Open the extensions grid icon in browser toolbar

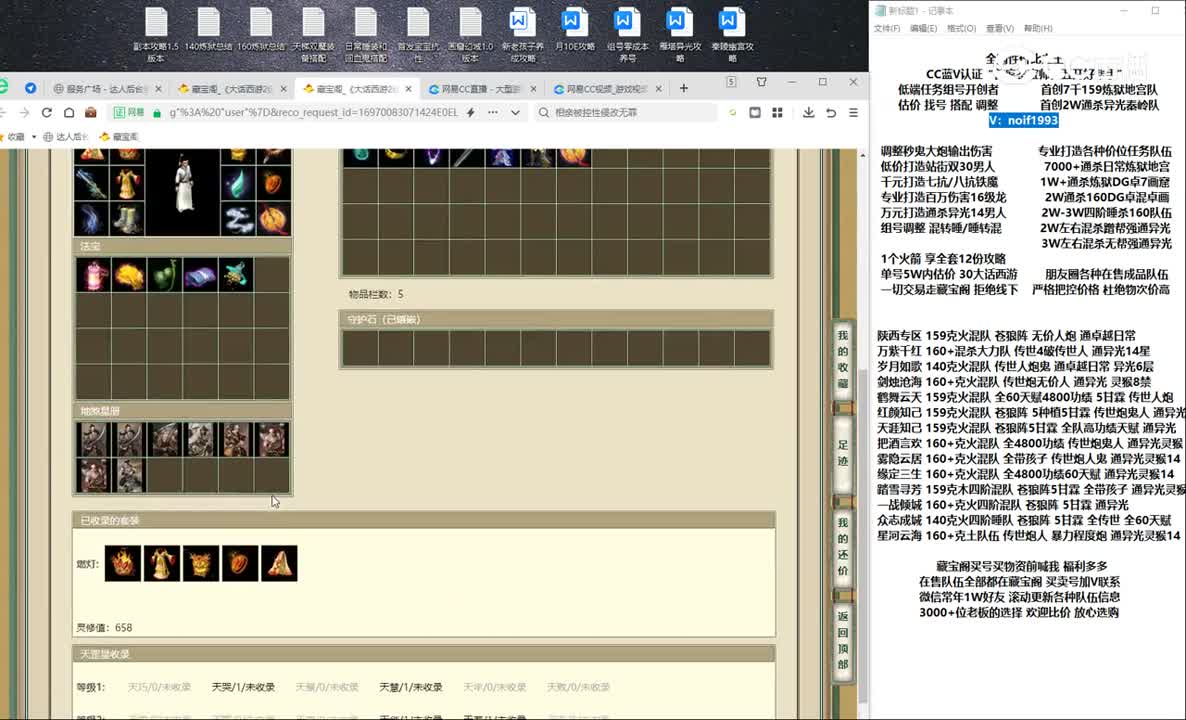777,113
